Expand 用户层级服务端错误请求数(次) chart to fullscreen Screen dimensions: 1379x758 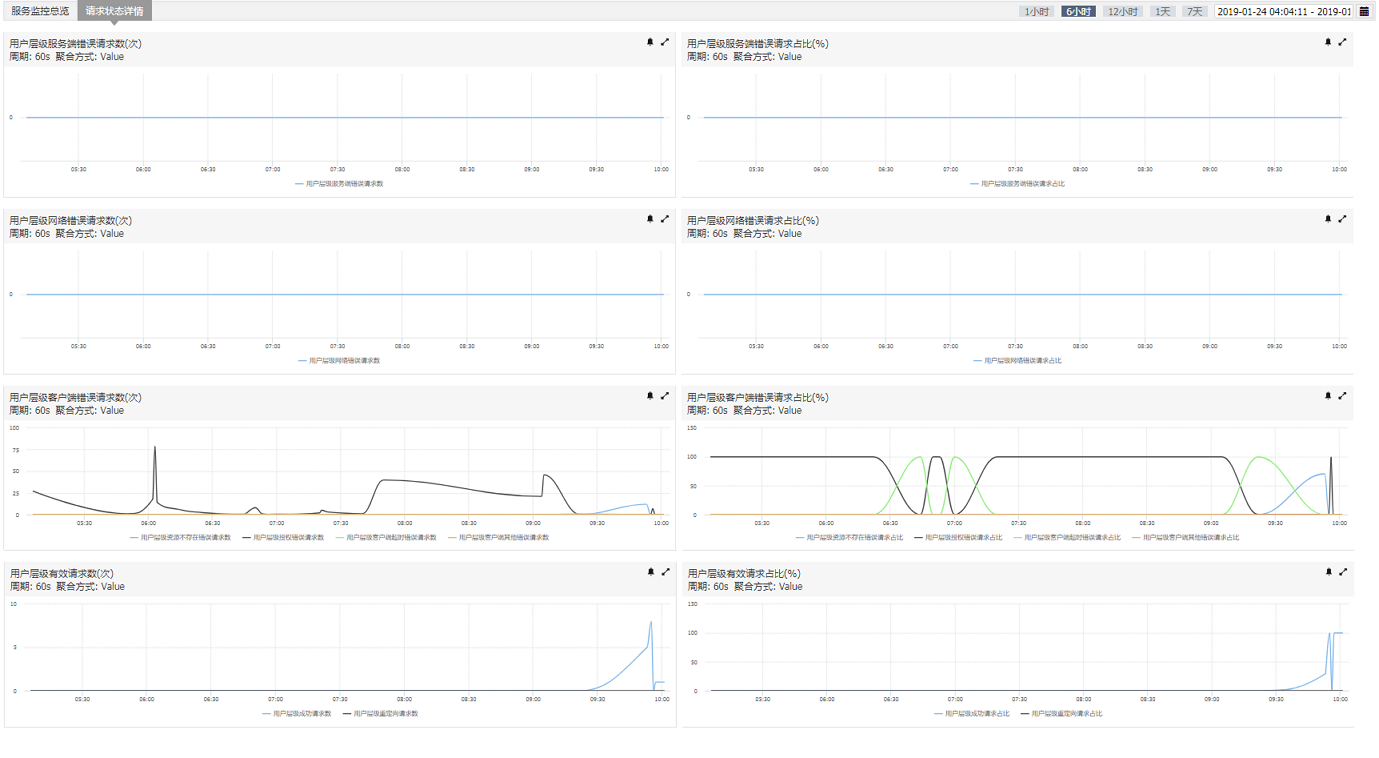[665, 42]
